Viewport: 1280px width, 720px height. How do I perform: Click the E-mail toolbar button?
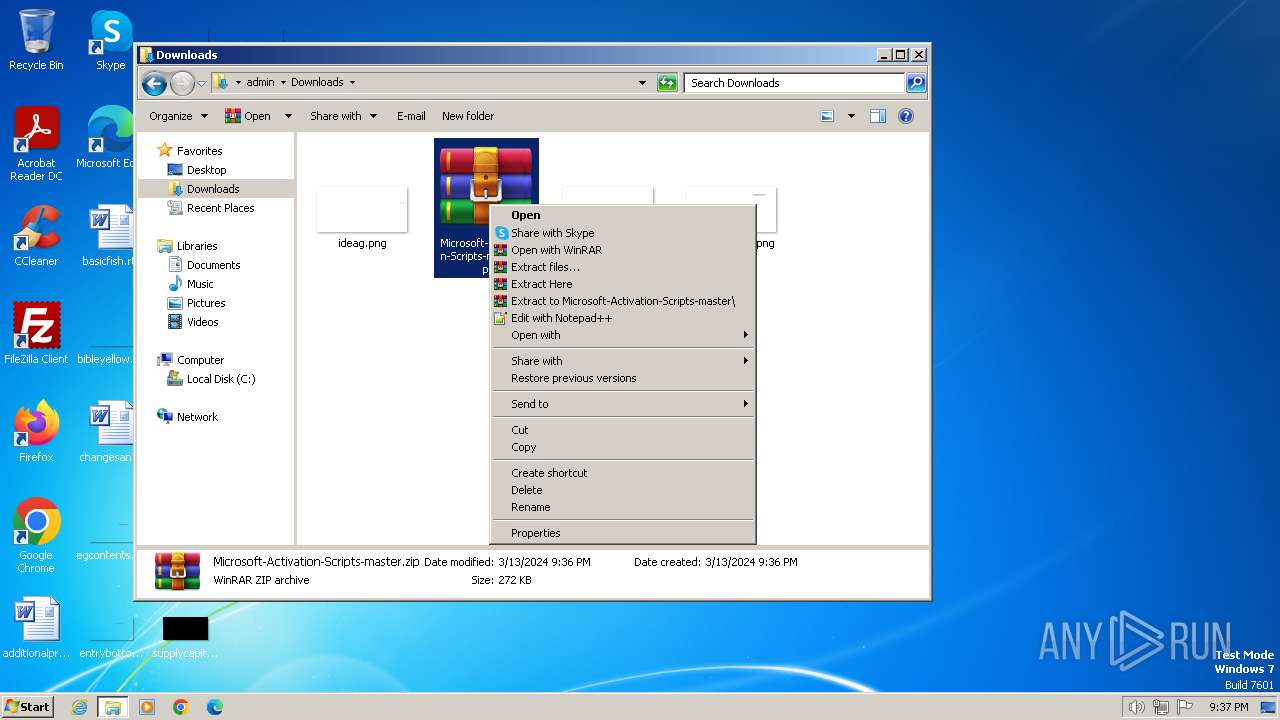pyautogui.click(x=411, y=116)
